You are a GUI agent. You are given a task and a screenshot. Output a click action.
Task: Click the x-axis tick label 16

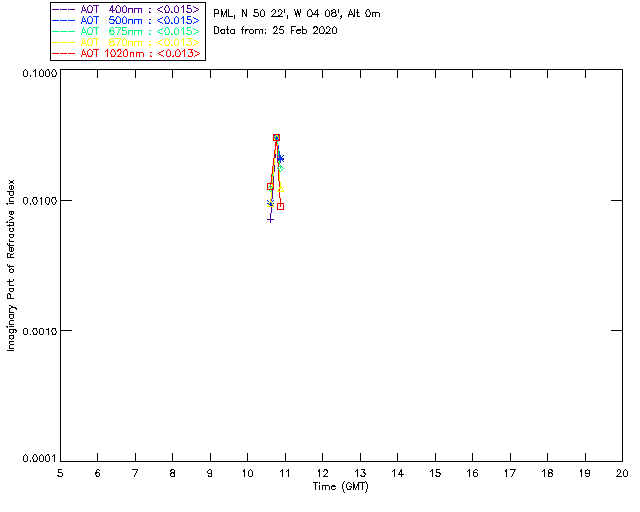pyautogui.click(x=472, y=473)
